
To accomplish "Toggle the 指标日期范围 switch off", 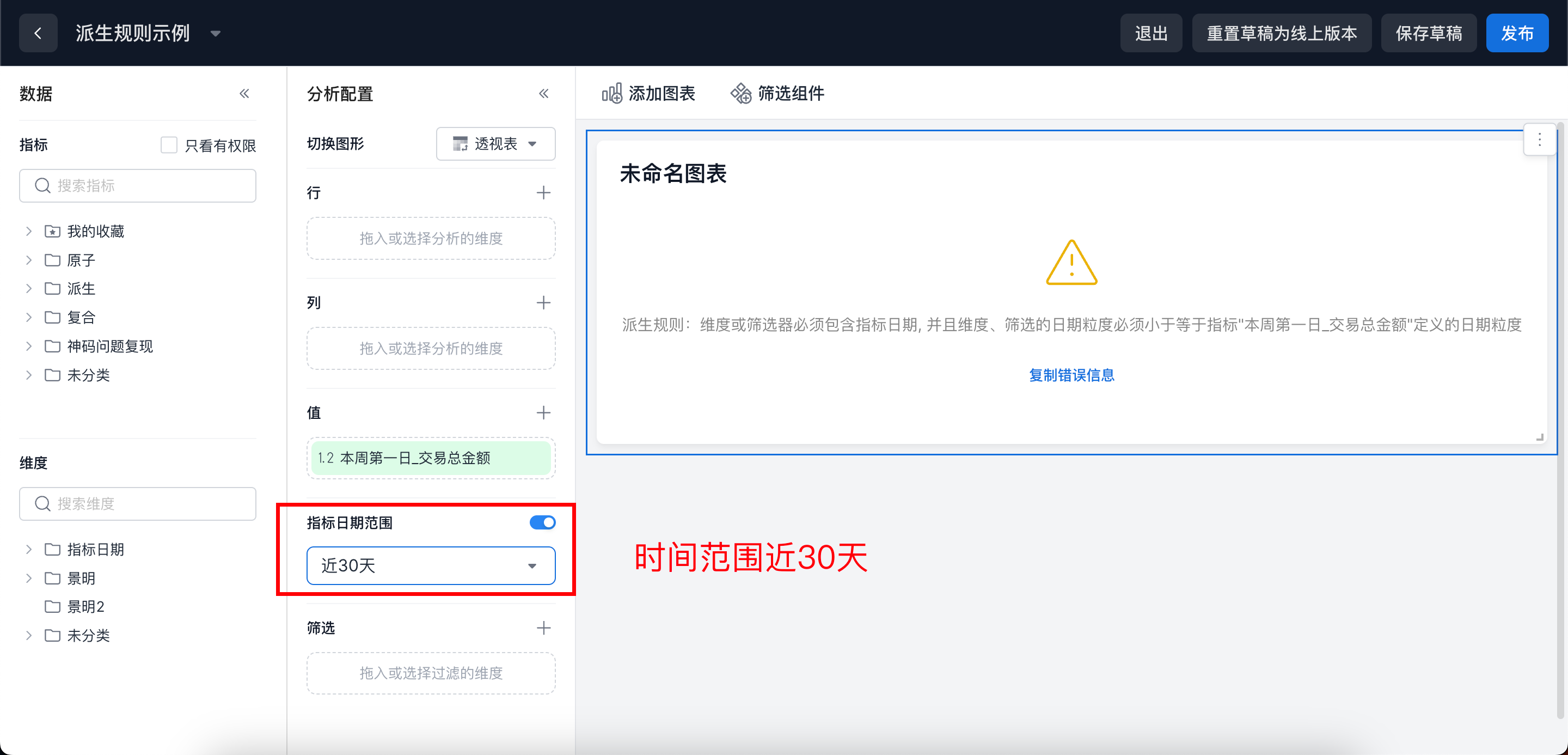I will click(x=542, y=522).
